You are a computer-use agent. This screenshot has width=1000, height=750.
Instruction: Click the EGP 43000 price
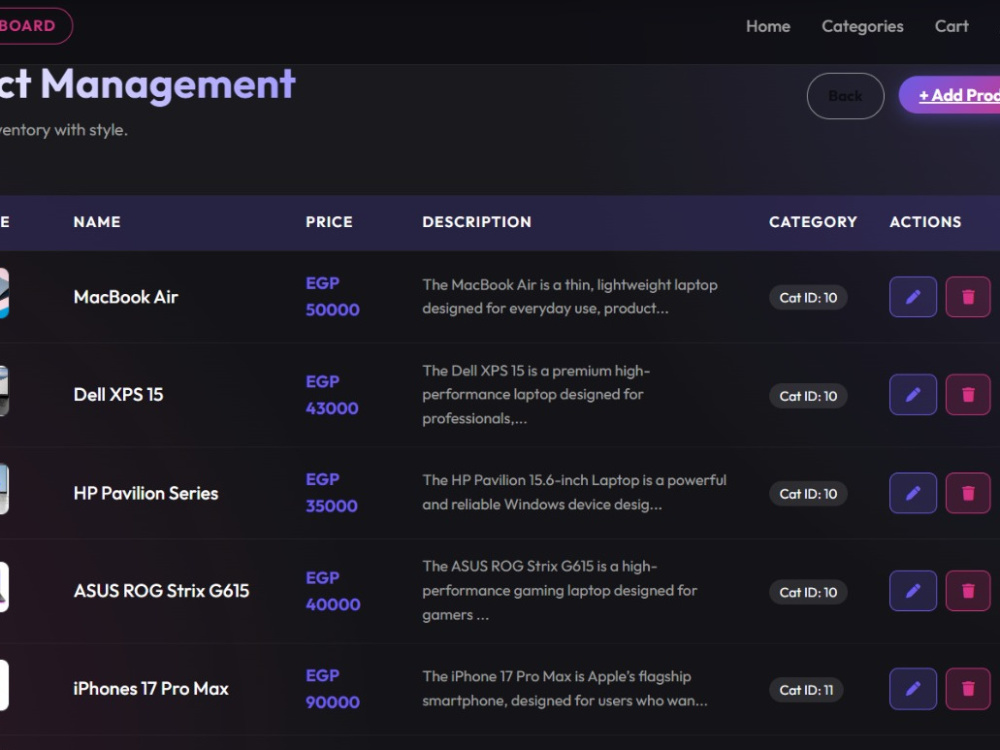(332, 395)
